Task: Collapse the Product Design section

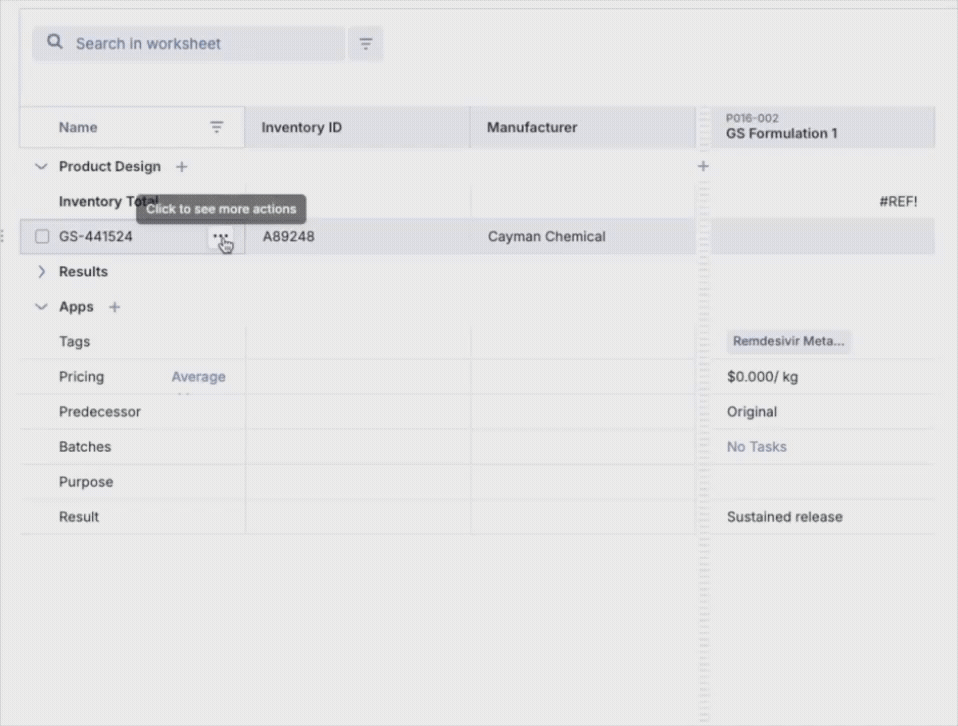Action: 41,167
